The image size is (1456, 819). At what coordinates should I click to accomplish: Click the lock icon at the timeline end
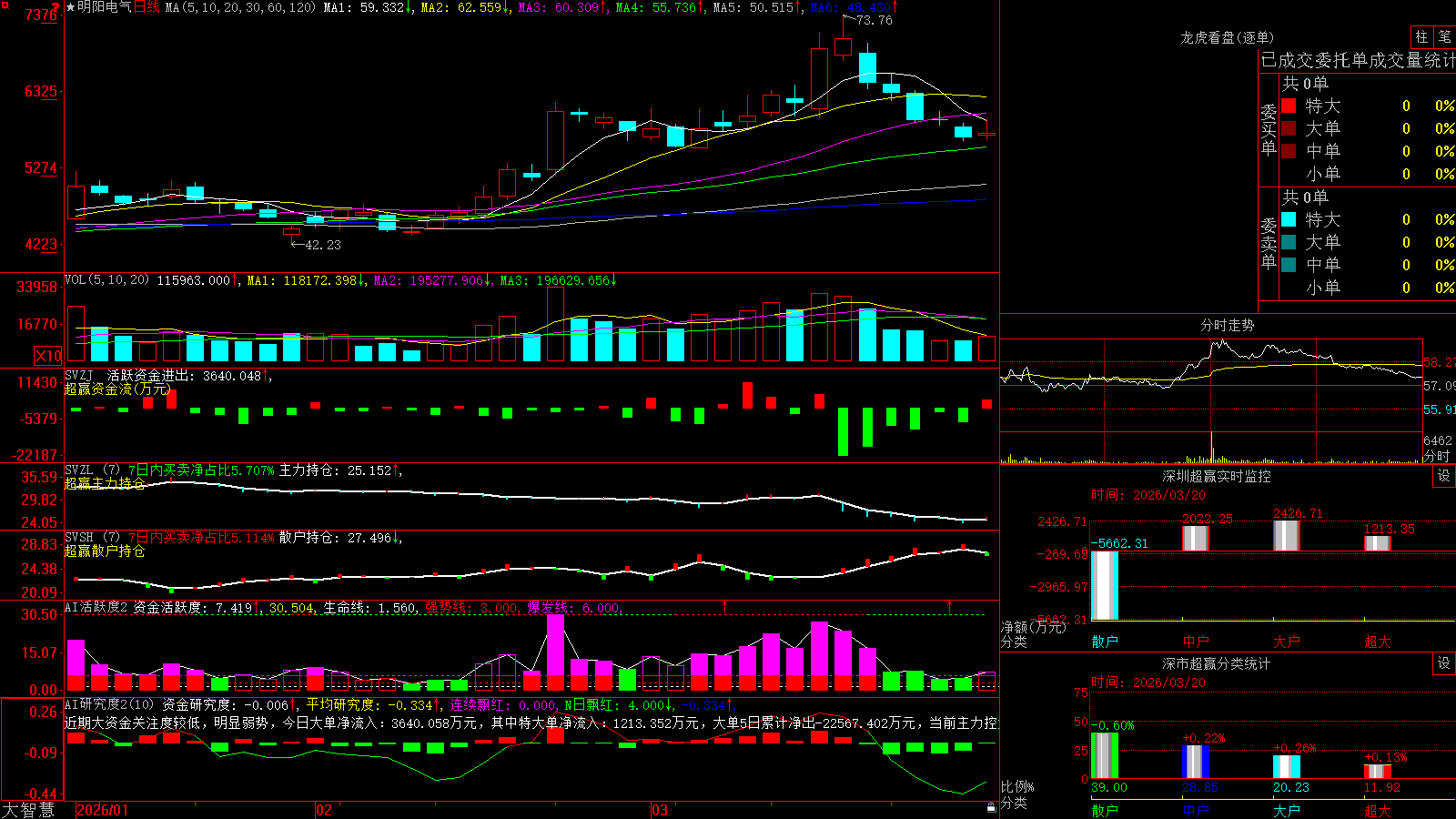pos(992,808)
